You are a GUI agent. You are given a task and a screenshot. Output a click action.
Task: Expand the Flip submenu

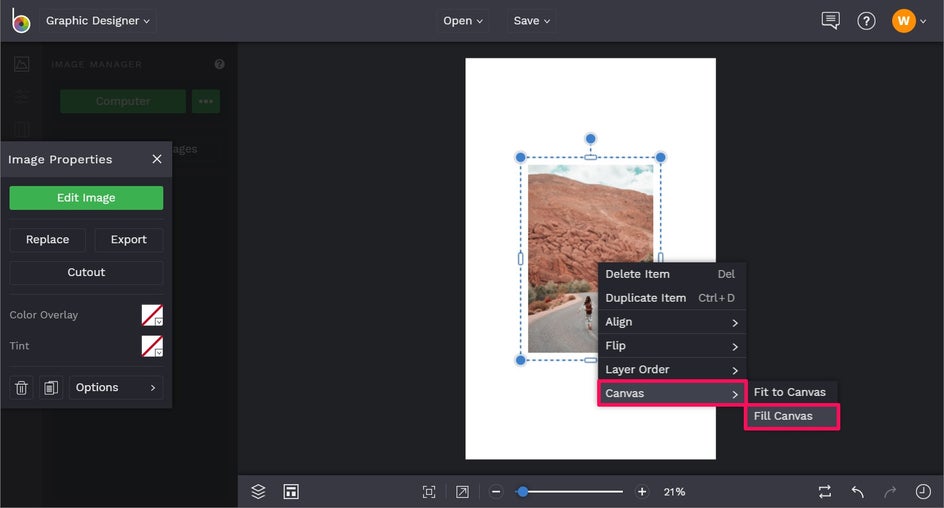[671, 345]
